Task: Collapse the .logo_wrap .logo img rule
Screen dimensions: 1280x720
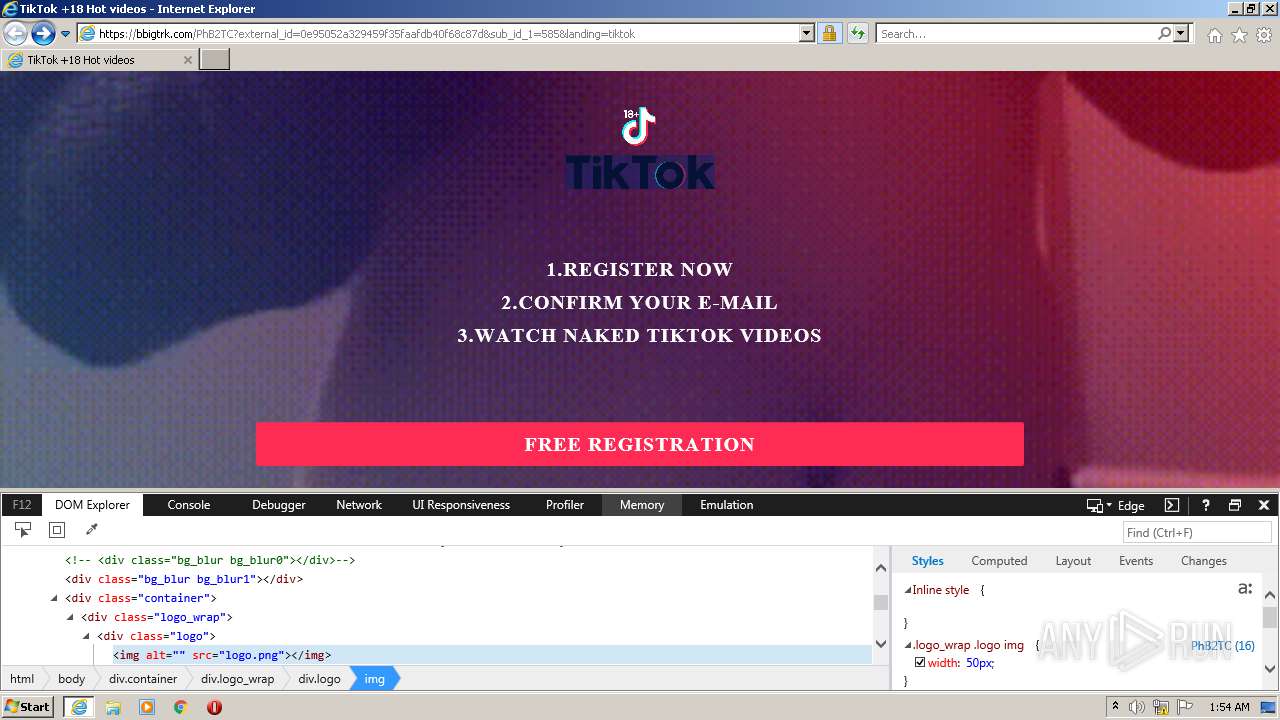Action: [908, 645]
